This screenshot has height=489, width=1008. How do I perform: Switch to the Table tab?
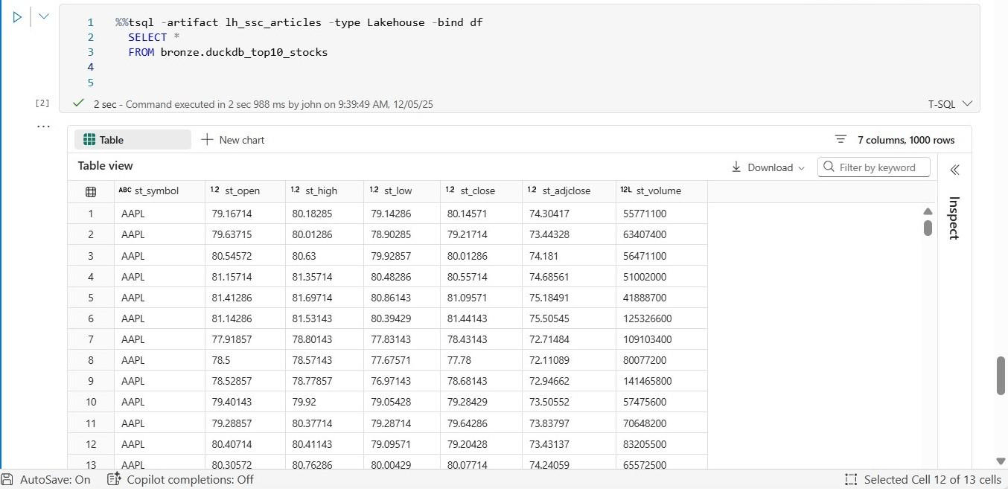[104, 140]
